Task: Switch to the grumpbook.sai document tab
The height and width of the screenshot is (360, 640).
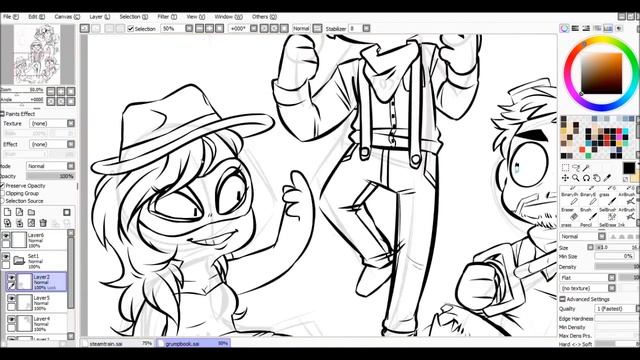Action: 193,344
